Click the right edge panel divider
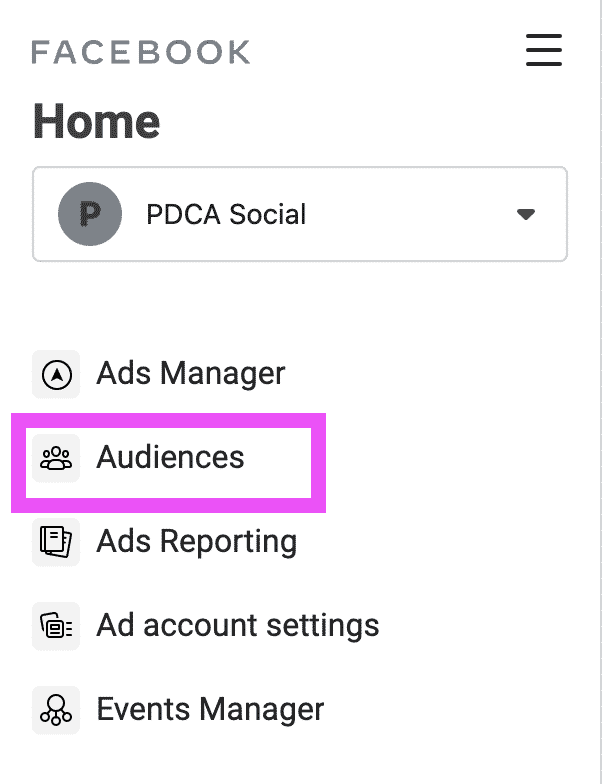Image resolution: width=602 pixels, height=784 pixels. (x=600, y=392)
